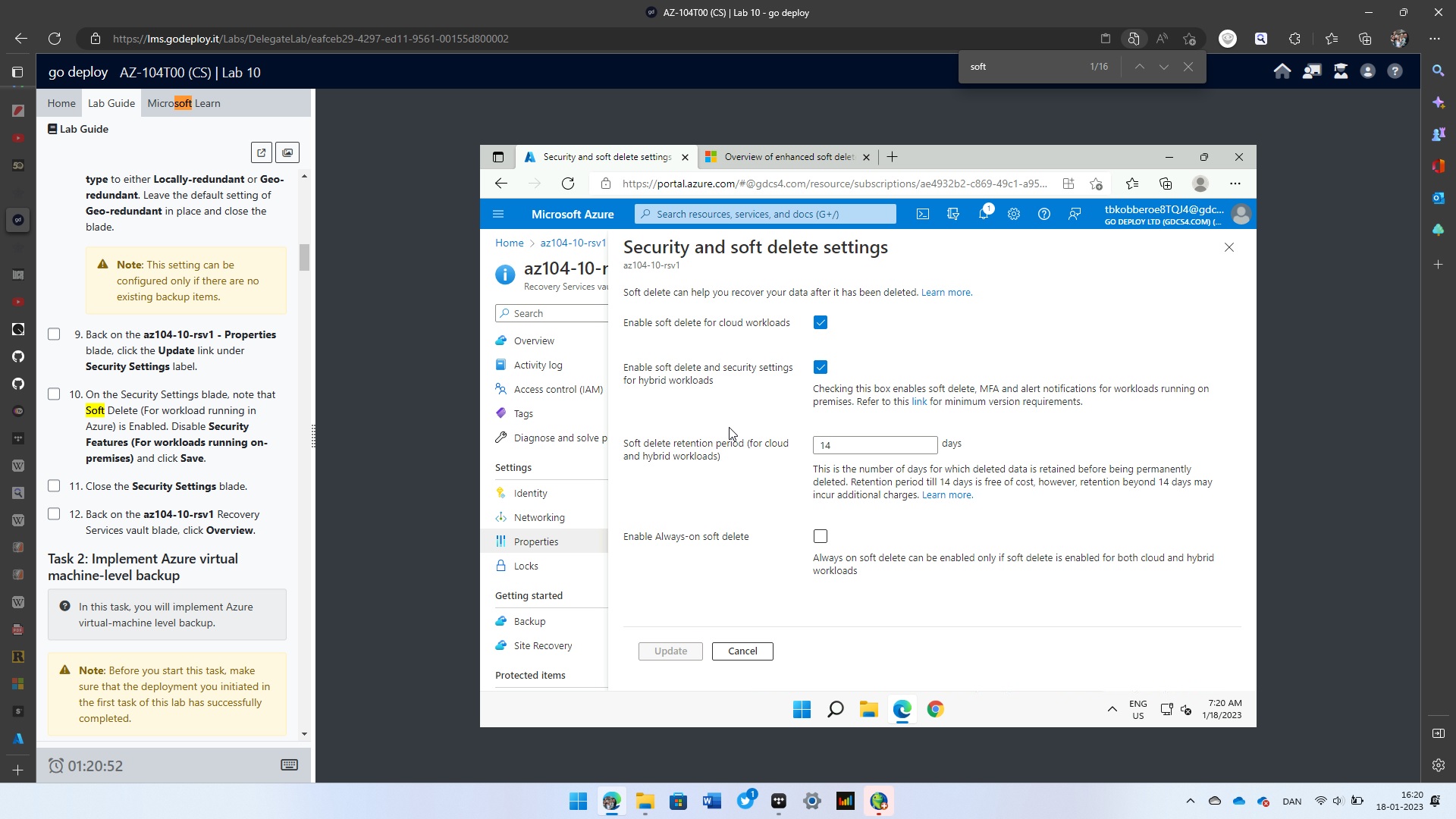Click the retention period days field
This screenshot has width=1456, height=819.
pyautogui.click(x=874, y=444)
